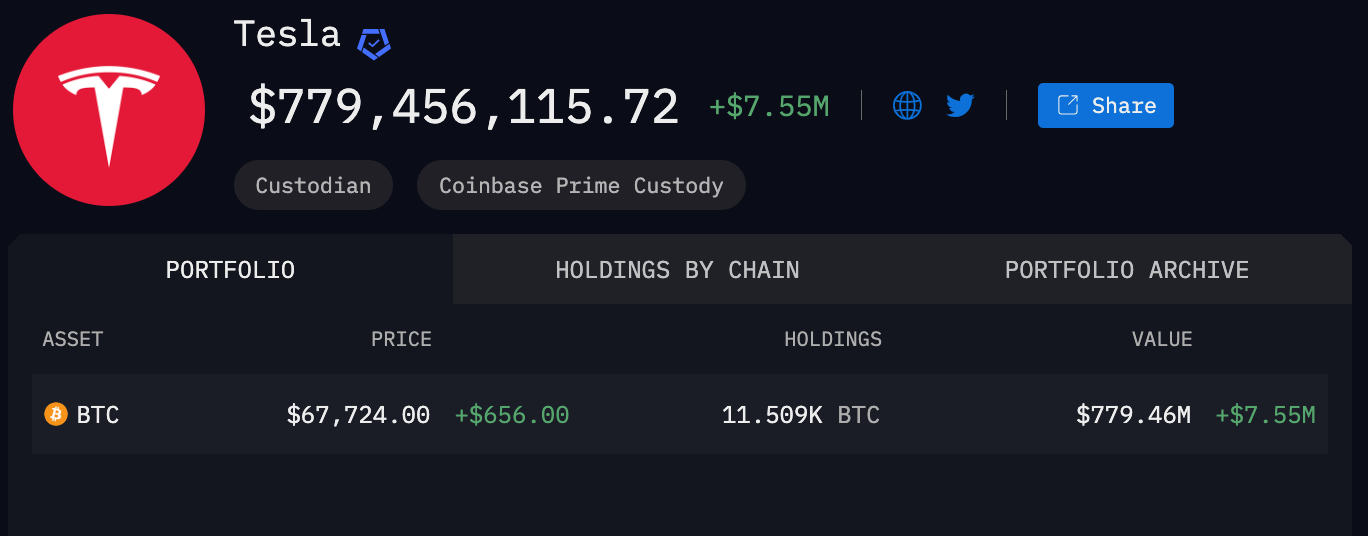Click the BTC asset name
Viewport: 1368px width, 536px height.
pos(98,415)
